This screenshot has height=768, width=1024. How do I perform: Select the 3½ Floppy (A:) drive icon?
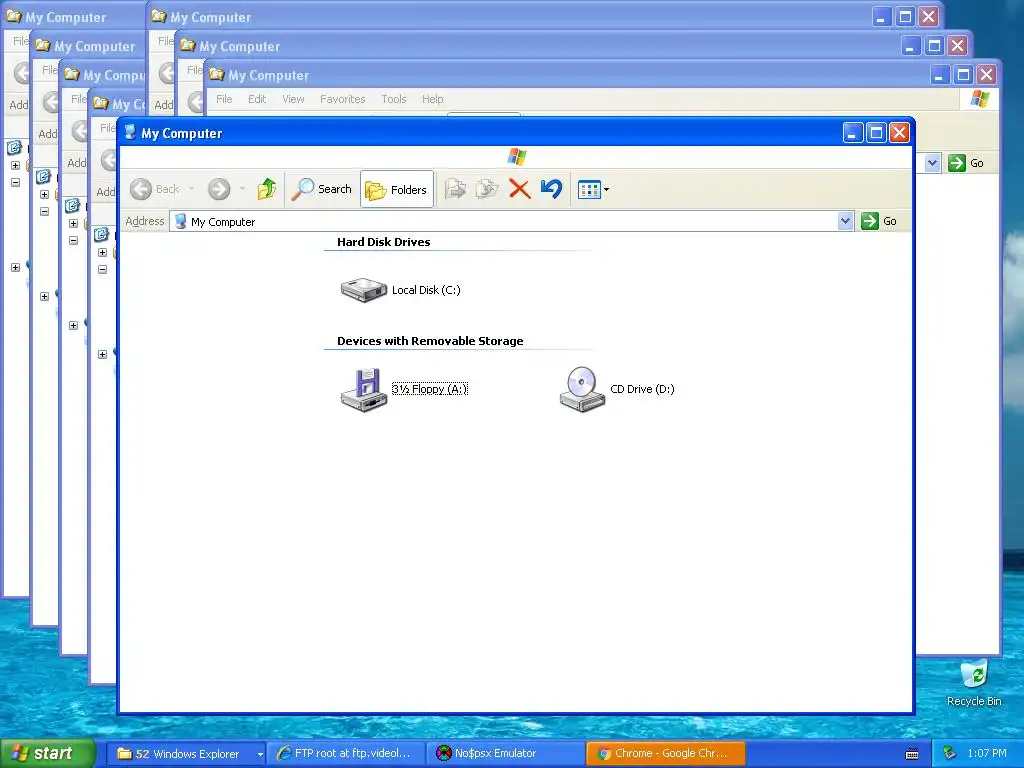pyautogui.click(x=364, y=389)
